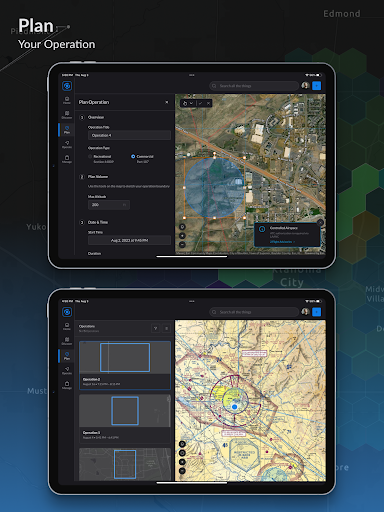
Task: Click the Max Altitude input field
Action: 109,205
